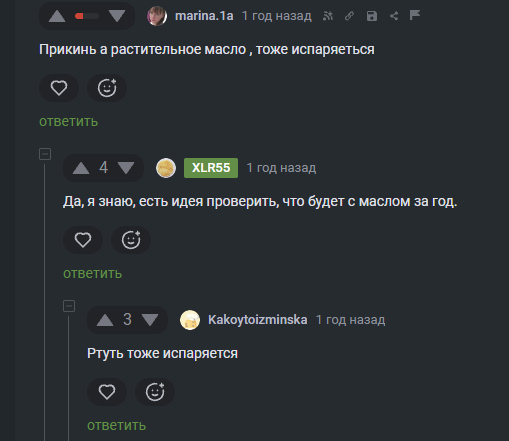Like marina.1a's comment with the heart
Viewport: 509px width, 441px height.
click(x=59, y=88)
